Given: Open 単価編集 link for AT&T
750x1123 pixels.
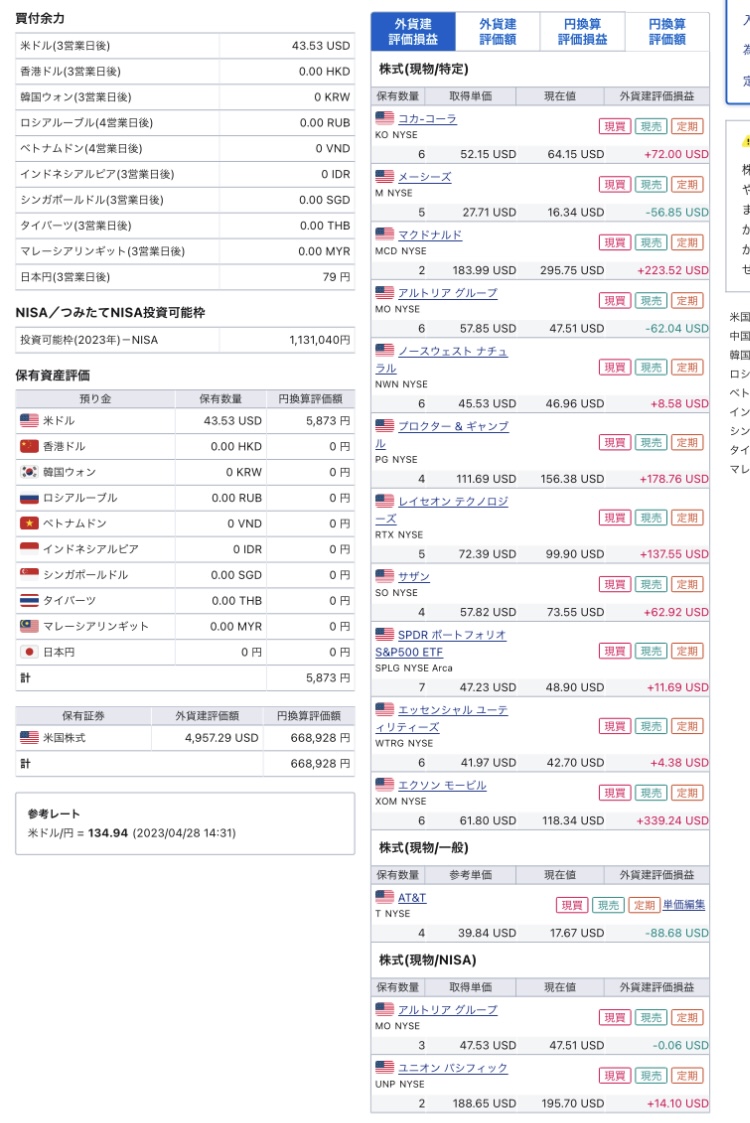Looking at the screenshot, I should tap(683, 905).
